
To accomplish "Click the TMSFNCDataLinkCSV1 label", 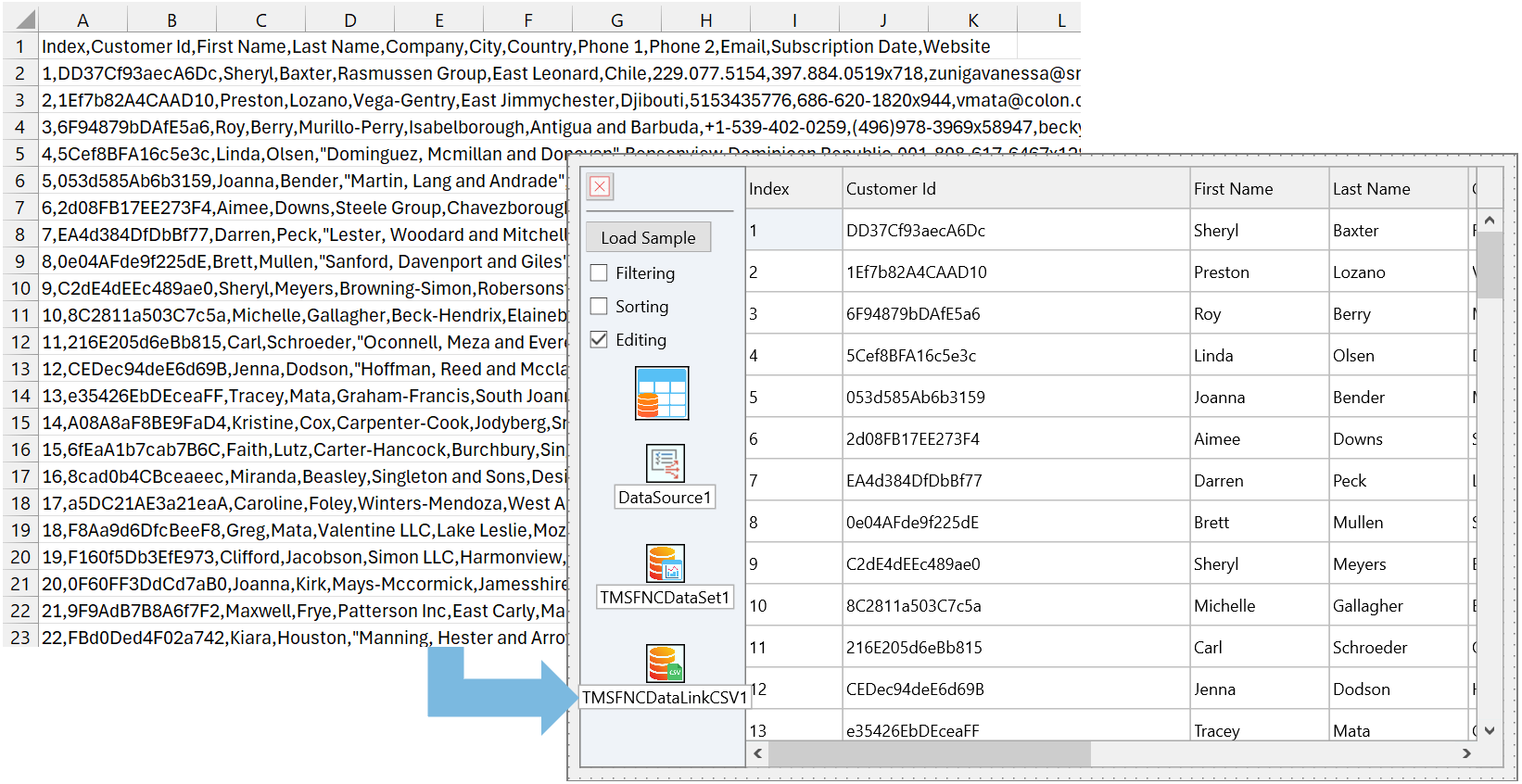I will (x=665, y=697).
